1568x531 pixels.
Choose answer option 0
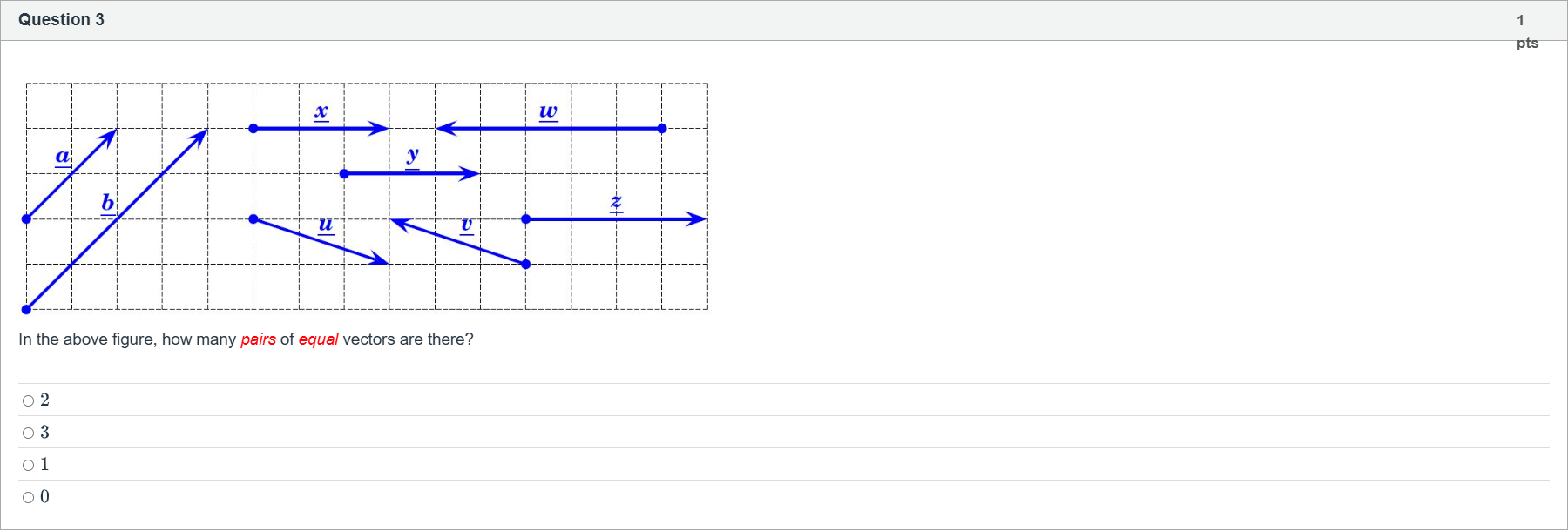point(29,496)
